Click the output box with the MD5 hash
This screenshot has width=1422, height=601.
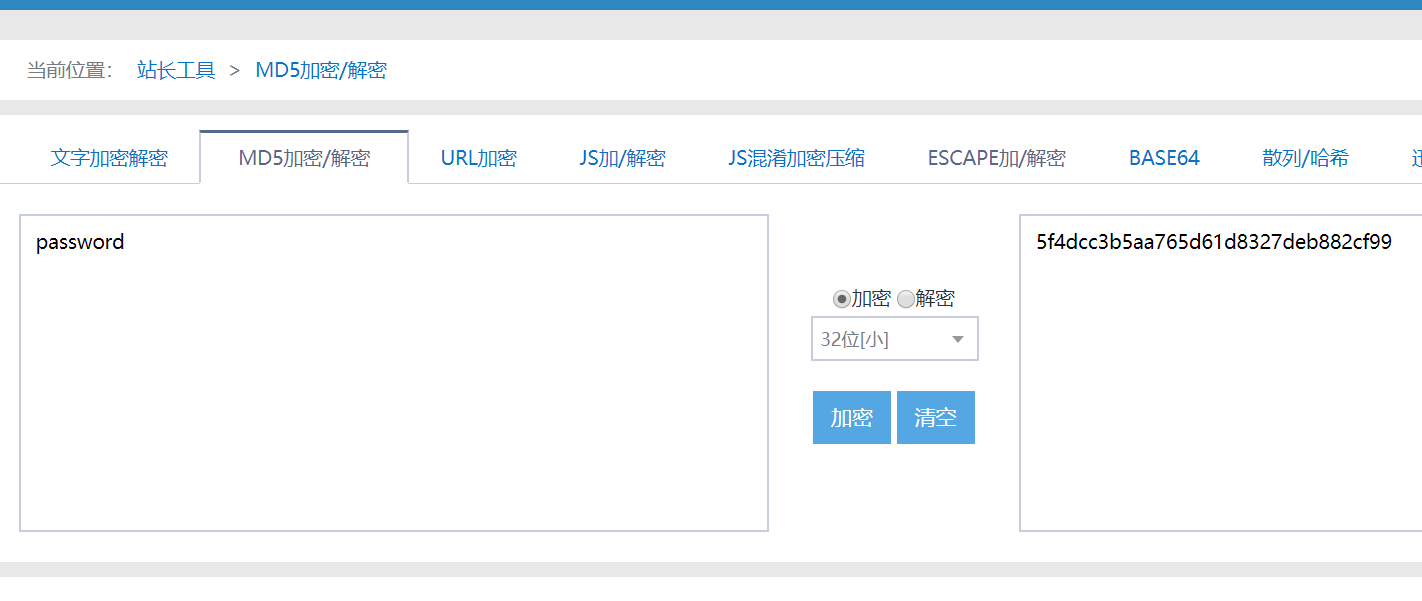click(x=1221, y=373)
